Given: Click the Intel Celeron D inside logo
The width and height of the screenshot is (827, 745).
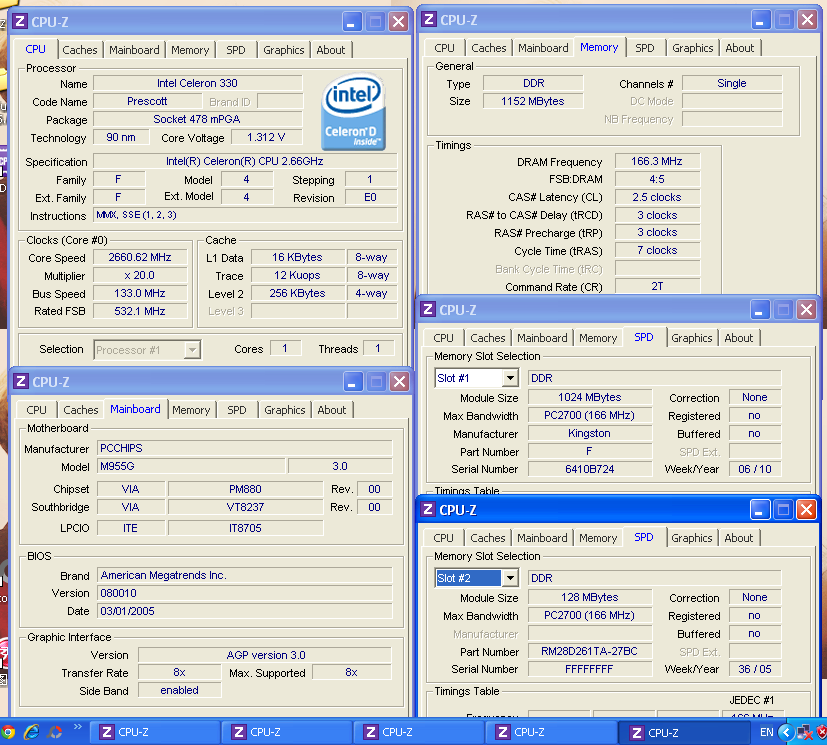Looking at the screenshot, I should pos(353,112).
